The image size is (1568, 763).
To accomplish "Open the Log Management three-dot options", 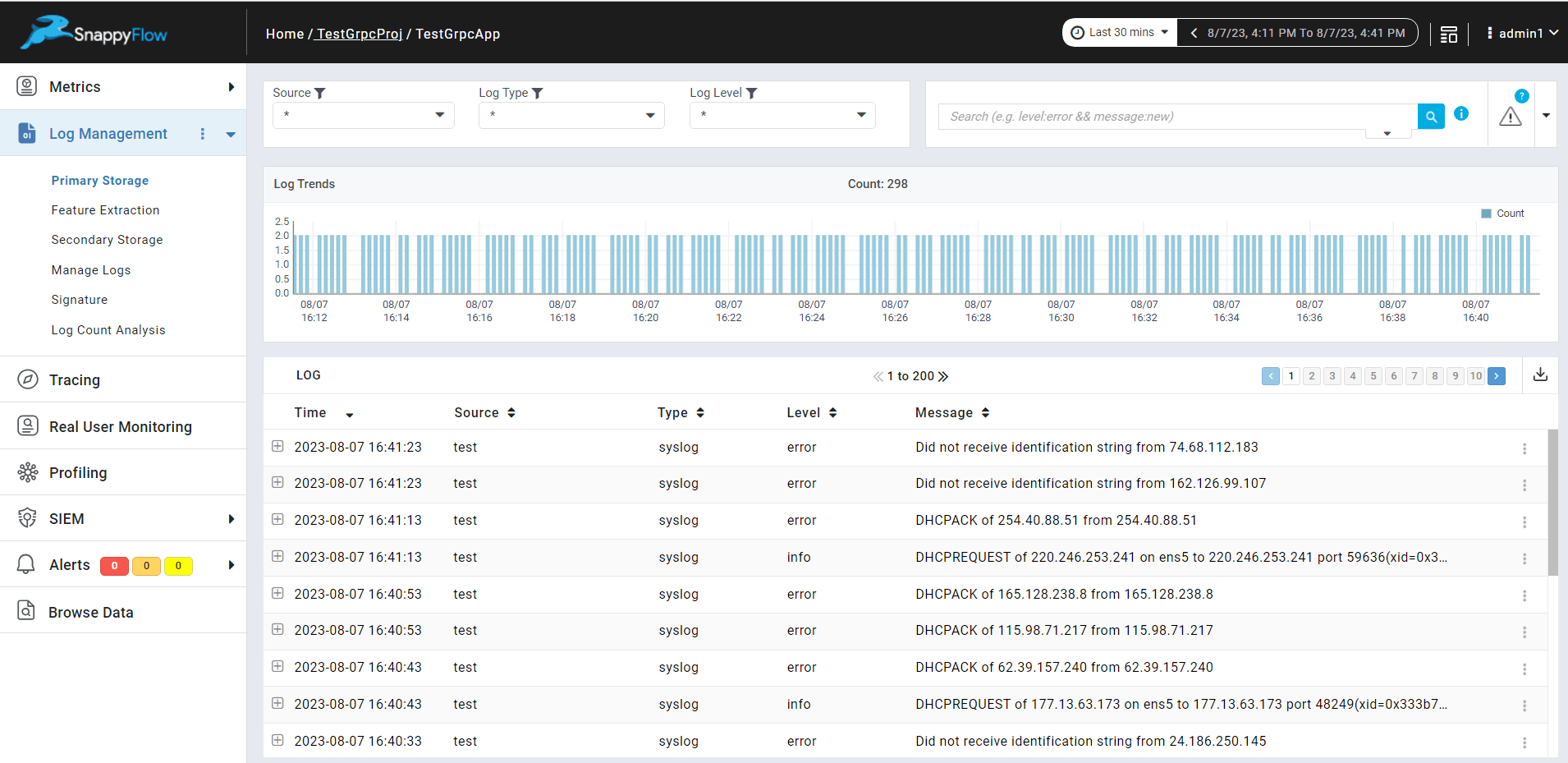I will 203,134.
